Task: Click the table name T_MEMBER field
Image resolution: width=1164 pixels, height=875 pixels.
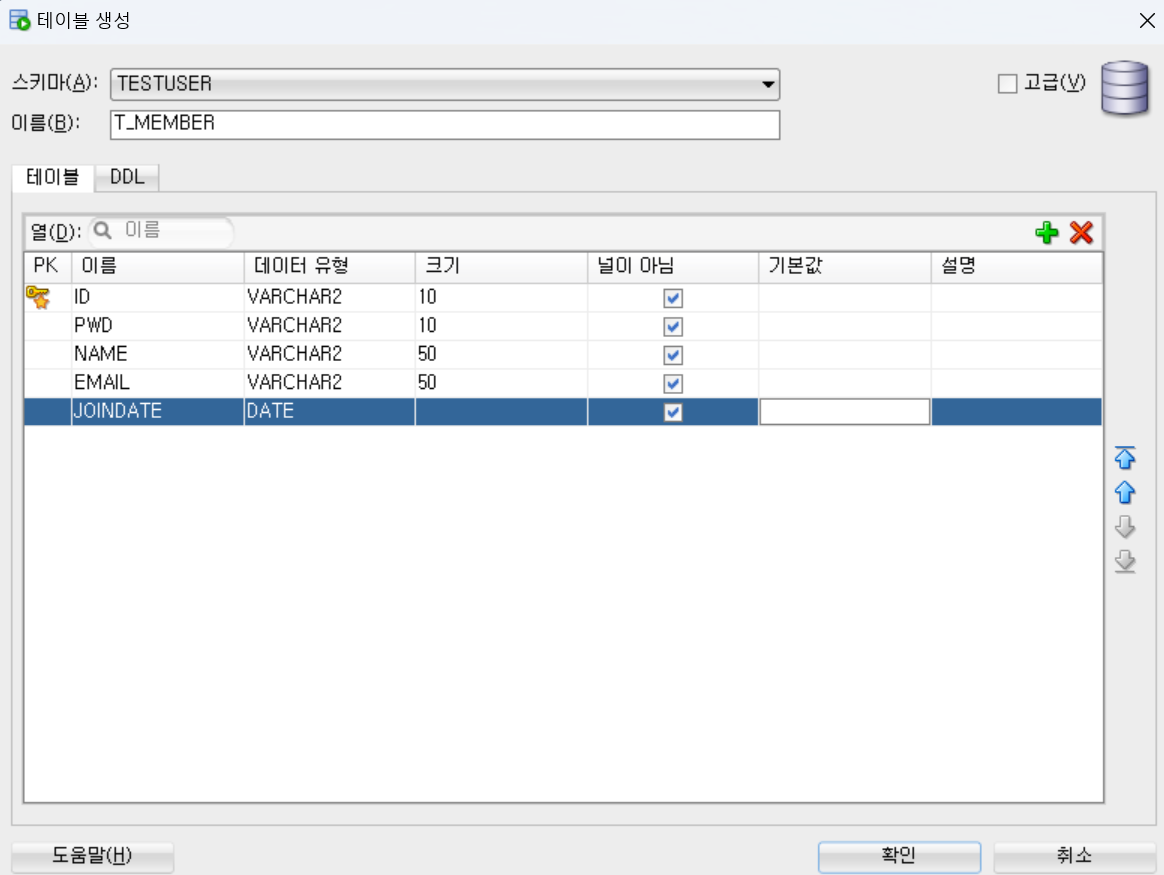Action: [445, 124]
